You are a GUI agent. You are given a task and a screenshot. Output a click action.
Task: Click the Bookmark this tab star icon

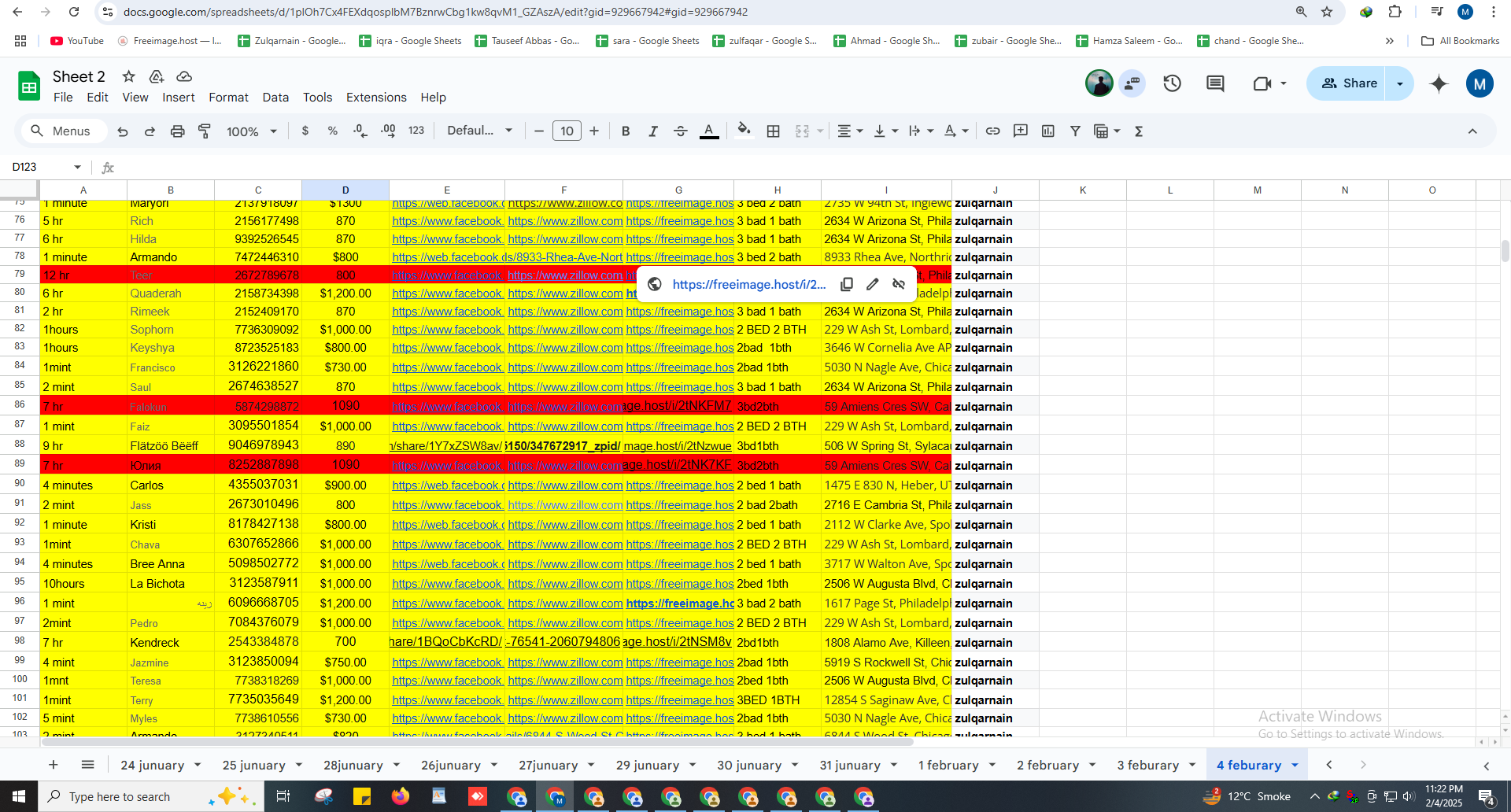pyautogui.click(x=1327, y=12)
